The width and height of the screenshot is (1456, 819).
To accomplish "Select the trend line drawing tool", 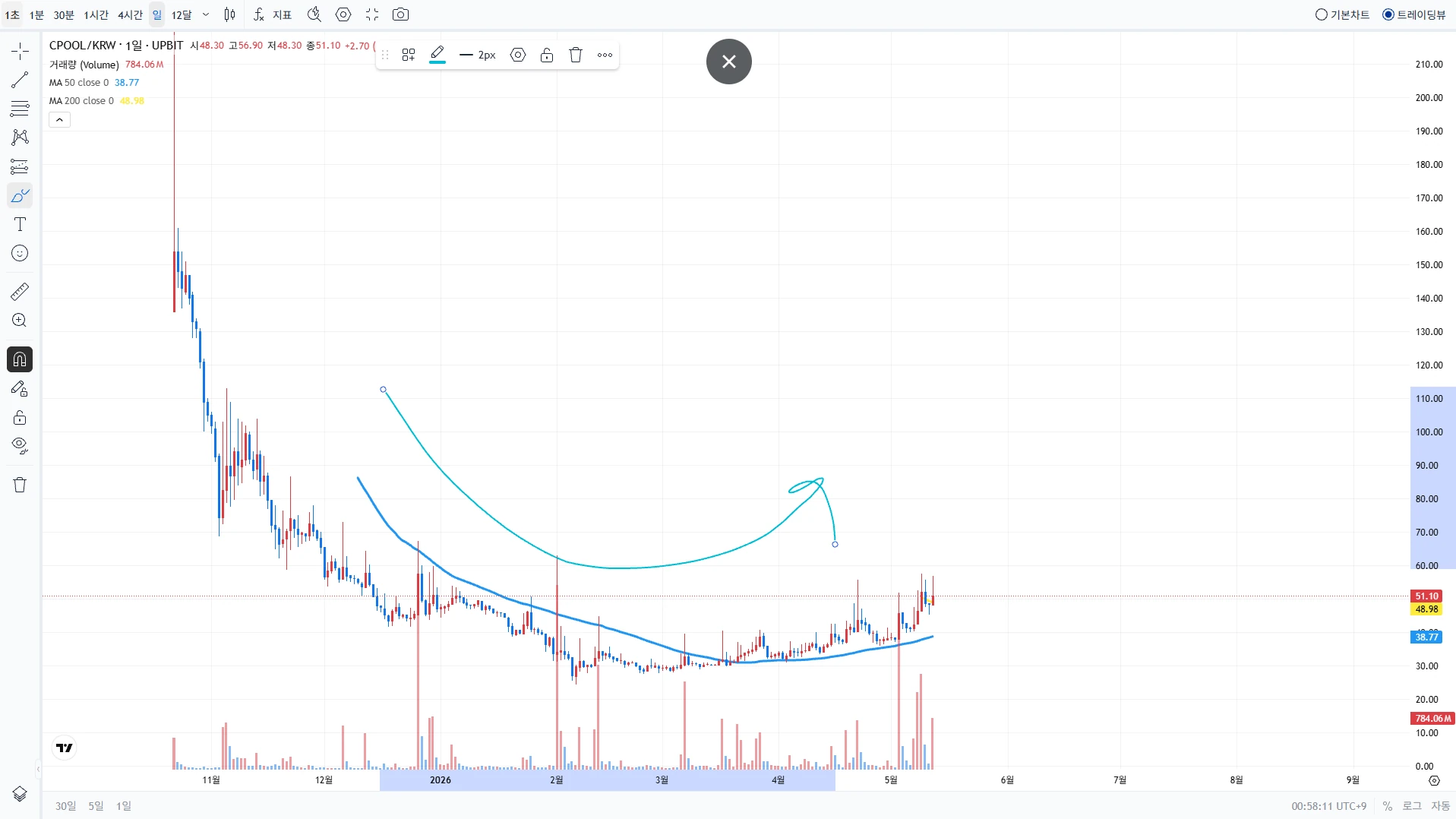I will coord(20,80).
